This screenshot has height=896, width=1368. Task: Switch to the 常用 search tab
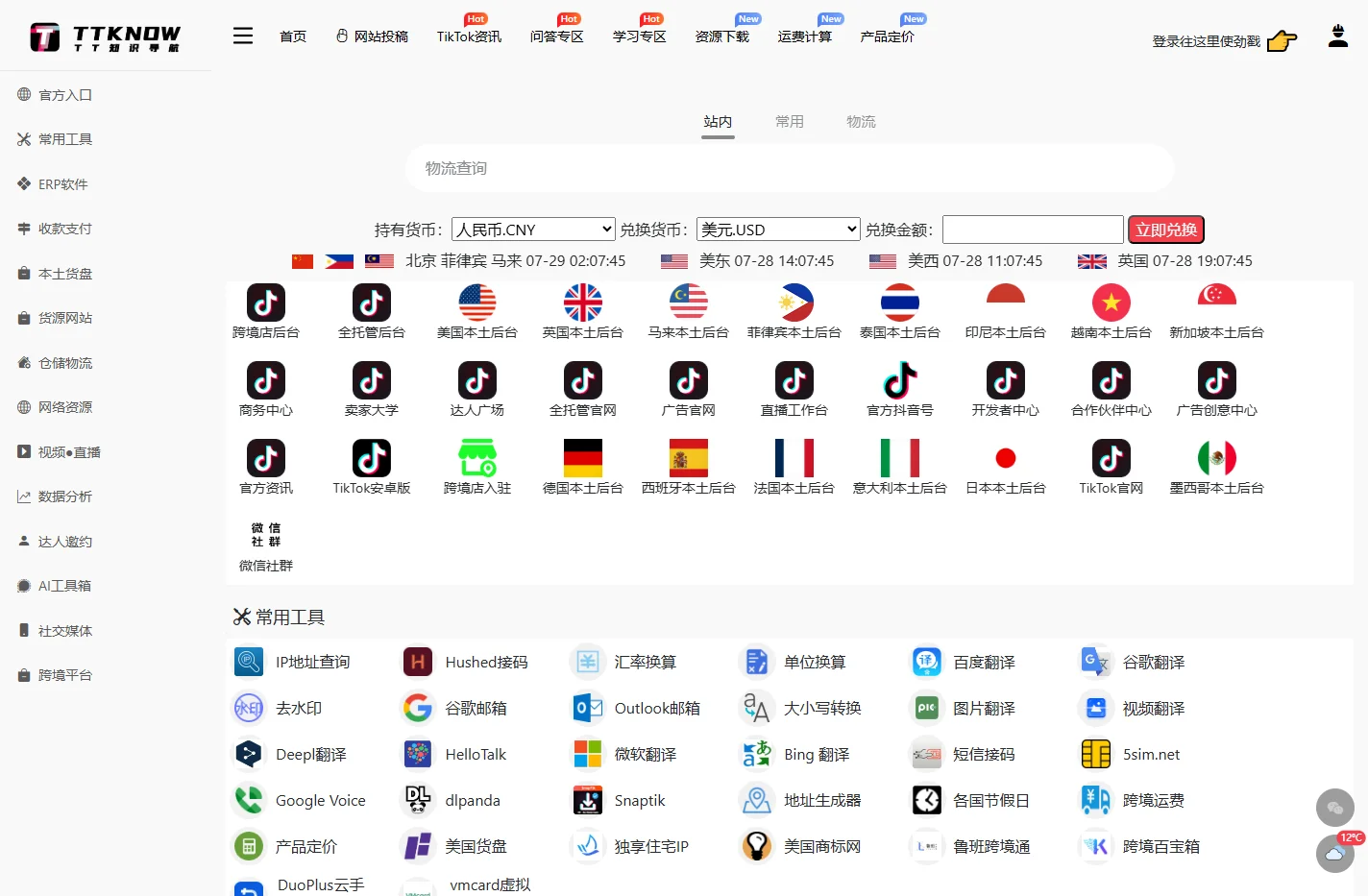point(790,122)
